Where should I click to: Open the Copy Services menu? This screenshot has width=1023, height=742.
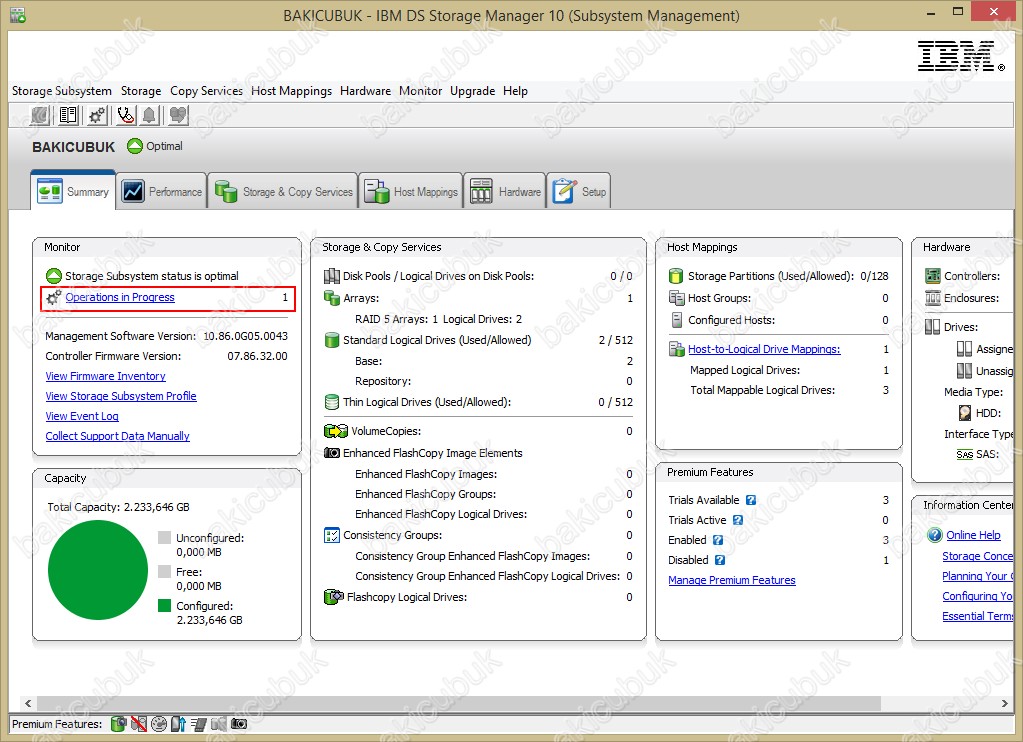(206, 91)
